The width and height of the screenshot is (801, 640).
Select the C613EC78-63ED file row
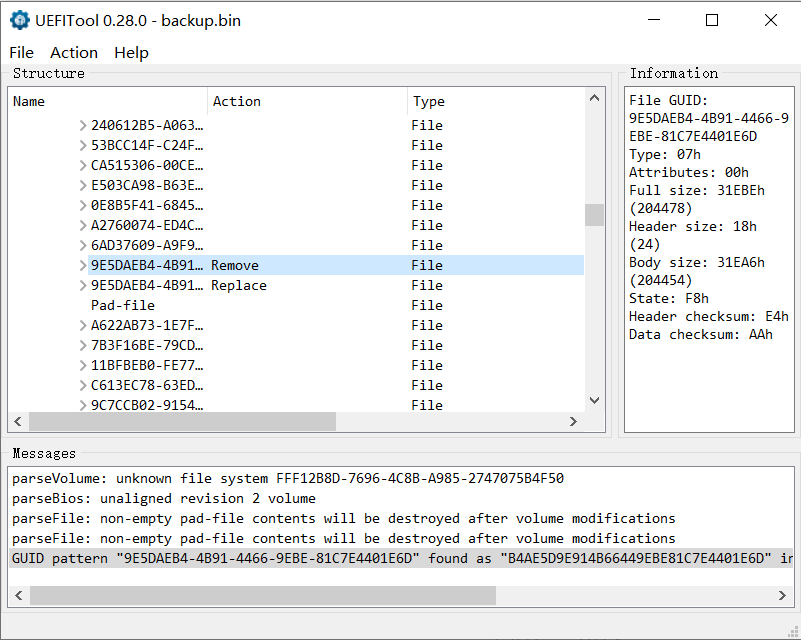tap(147, 385)
